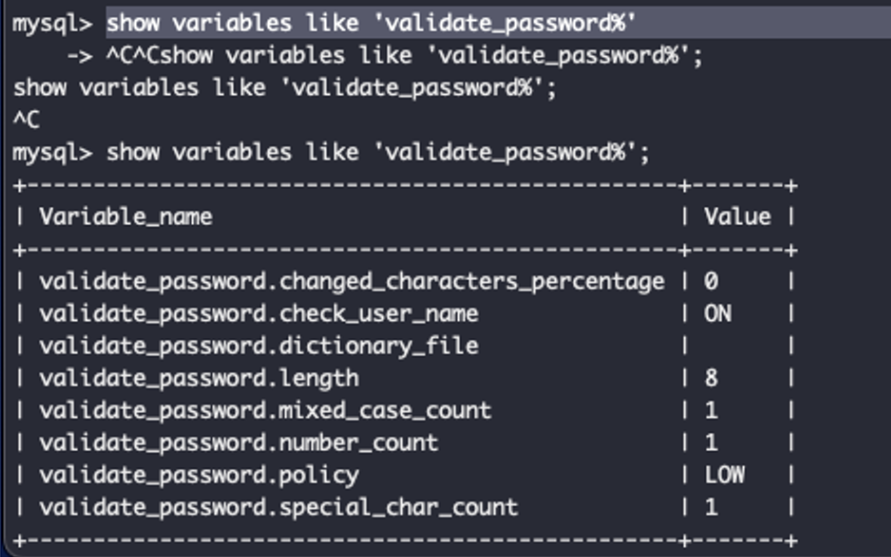Click validate_password.policy variable name

[x=199, y=475]
